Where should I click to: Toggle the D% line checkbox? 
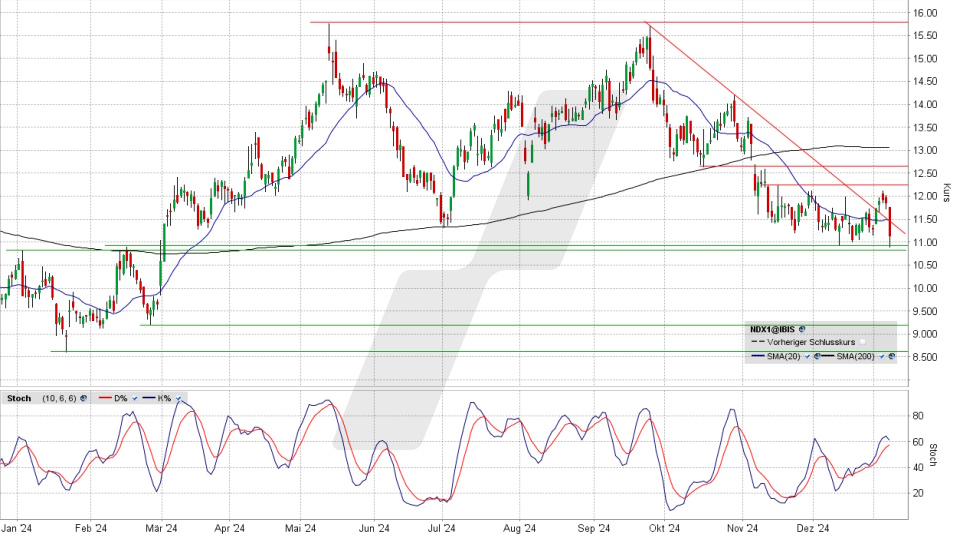135,399
